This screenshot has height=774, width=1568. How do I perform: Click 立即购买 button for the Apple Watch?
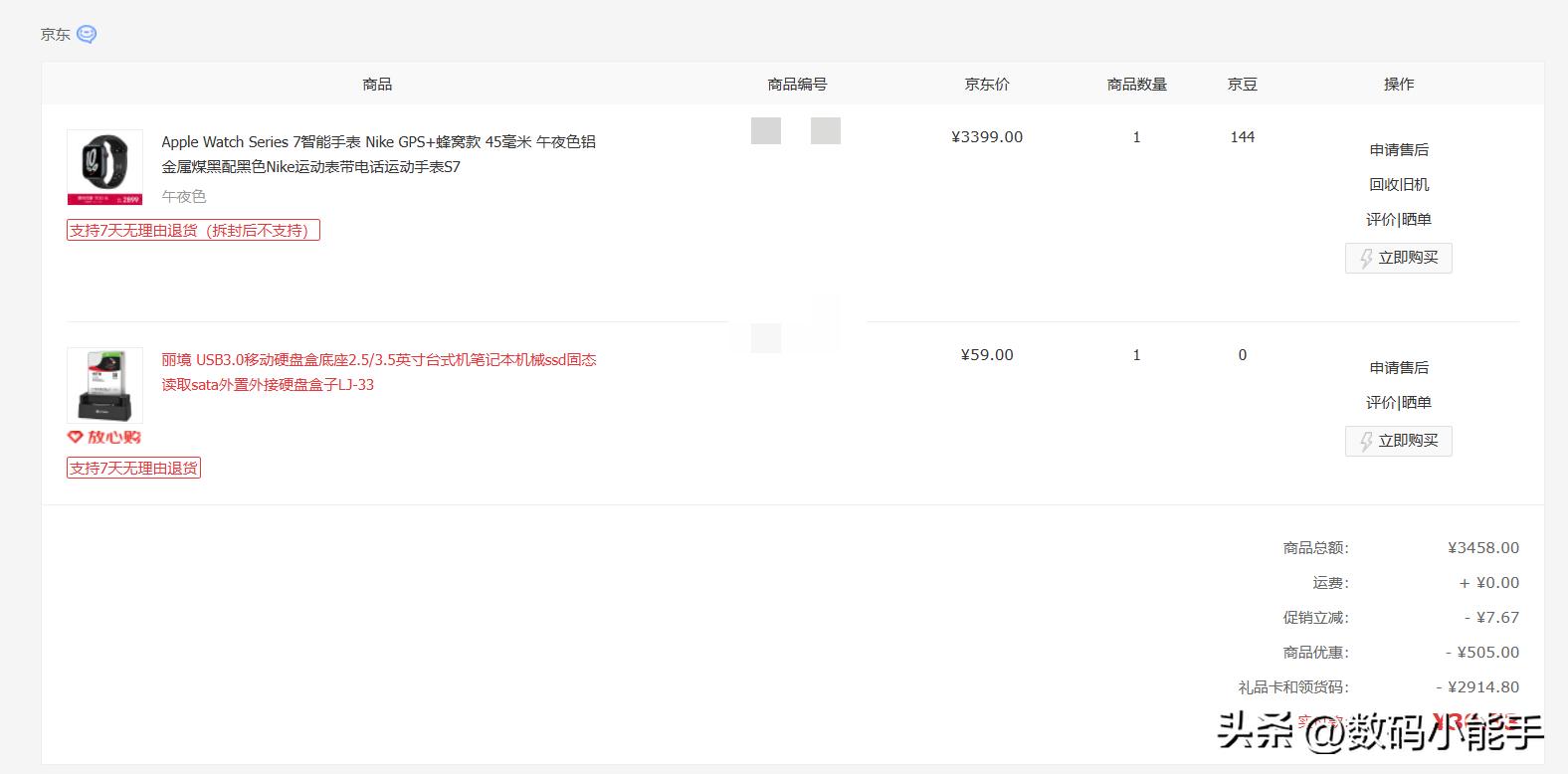(x=1399, y=258)
